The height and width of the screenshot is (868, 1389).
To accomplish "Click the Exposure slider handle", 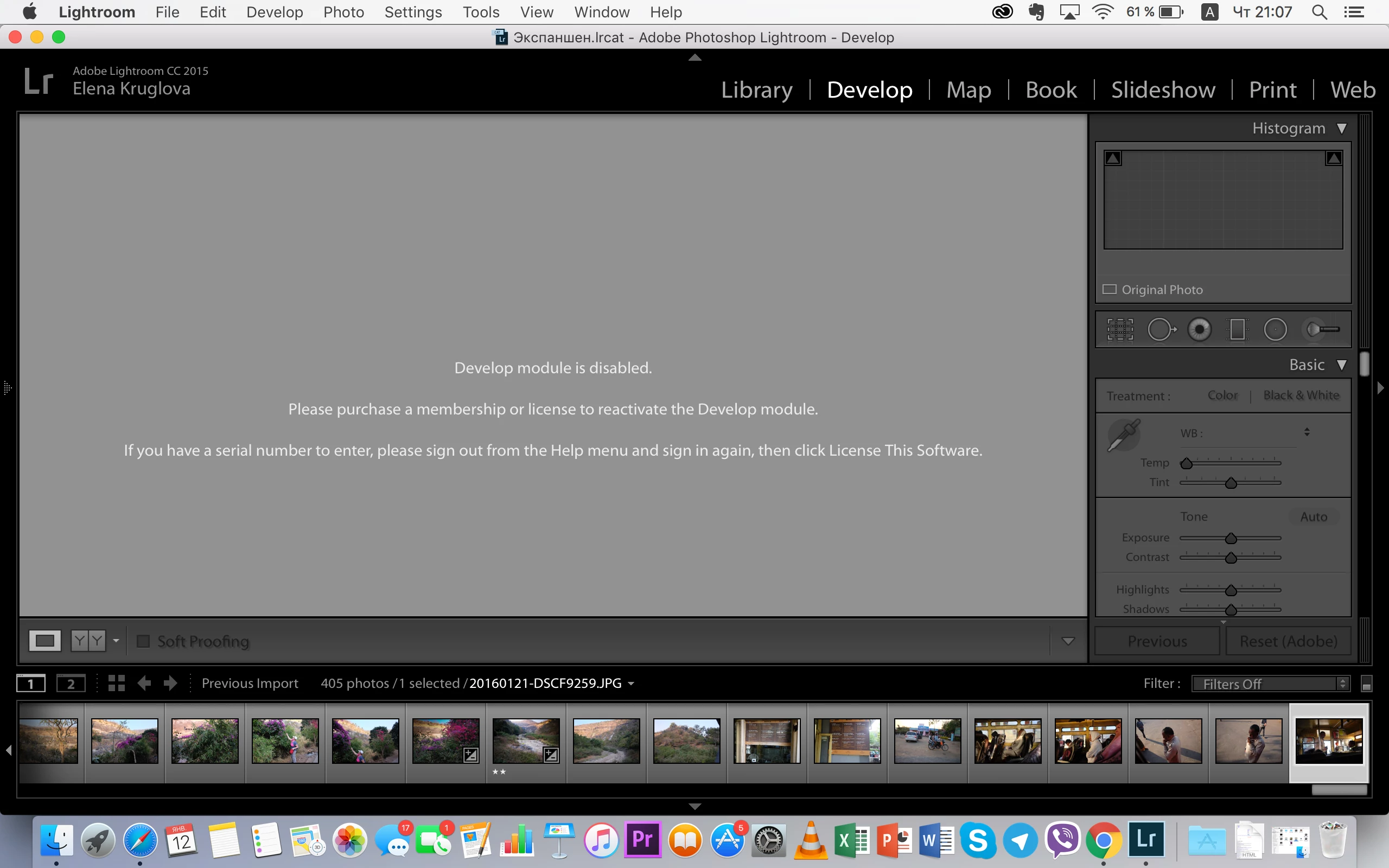I will click(x=1231, y=539).
